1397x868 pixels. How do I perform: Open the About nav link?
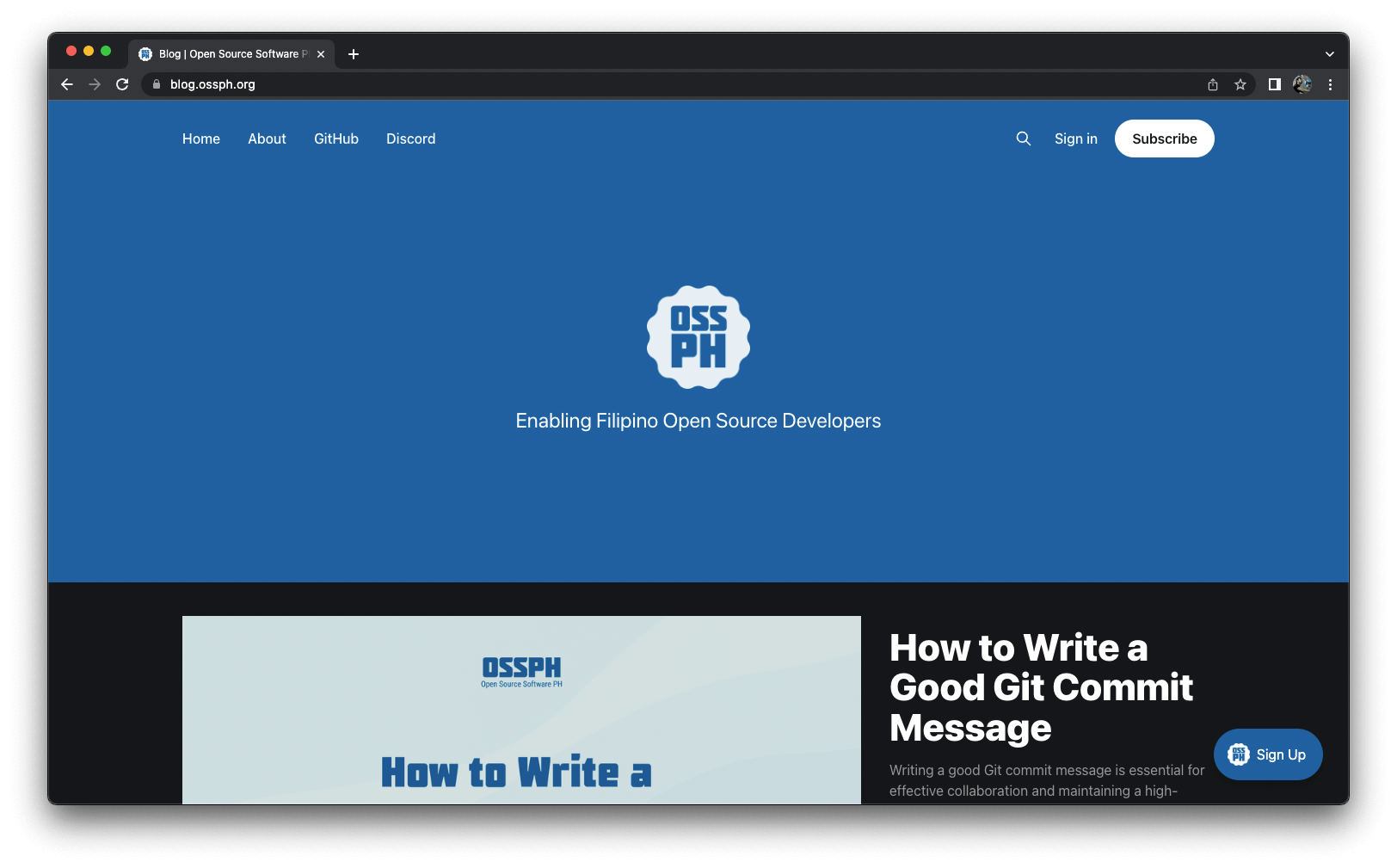[x=267, y=139]
